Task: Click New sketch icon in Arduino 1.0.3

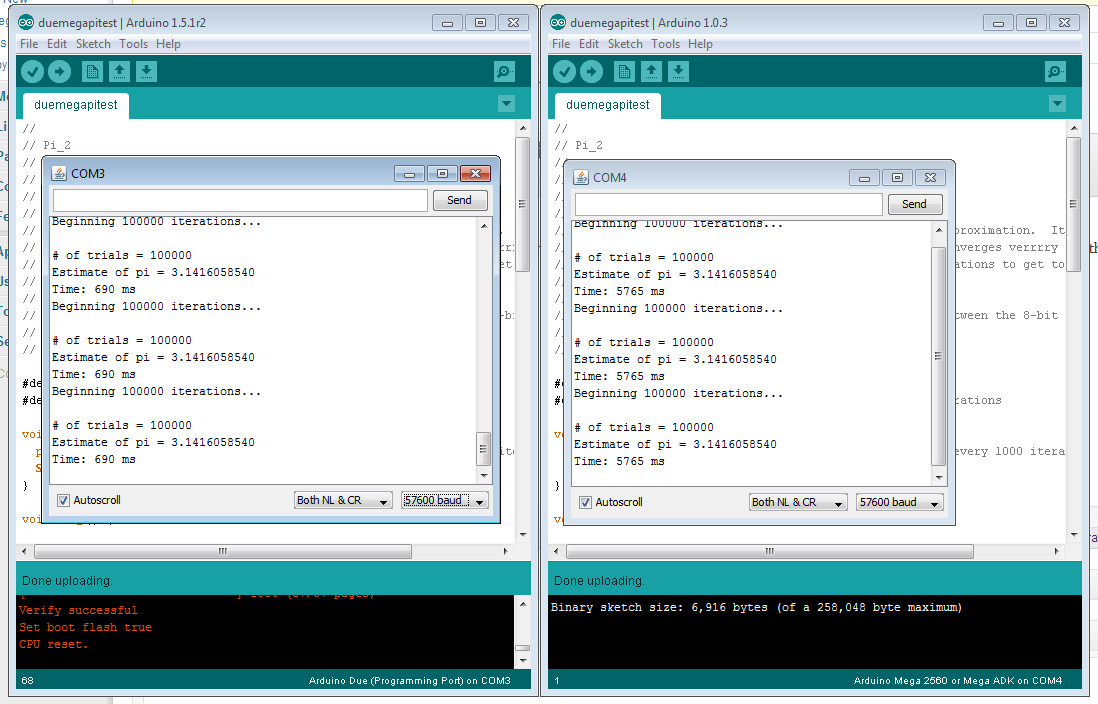Action: coord(625,71)
